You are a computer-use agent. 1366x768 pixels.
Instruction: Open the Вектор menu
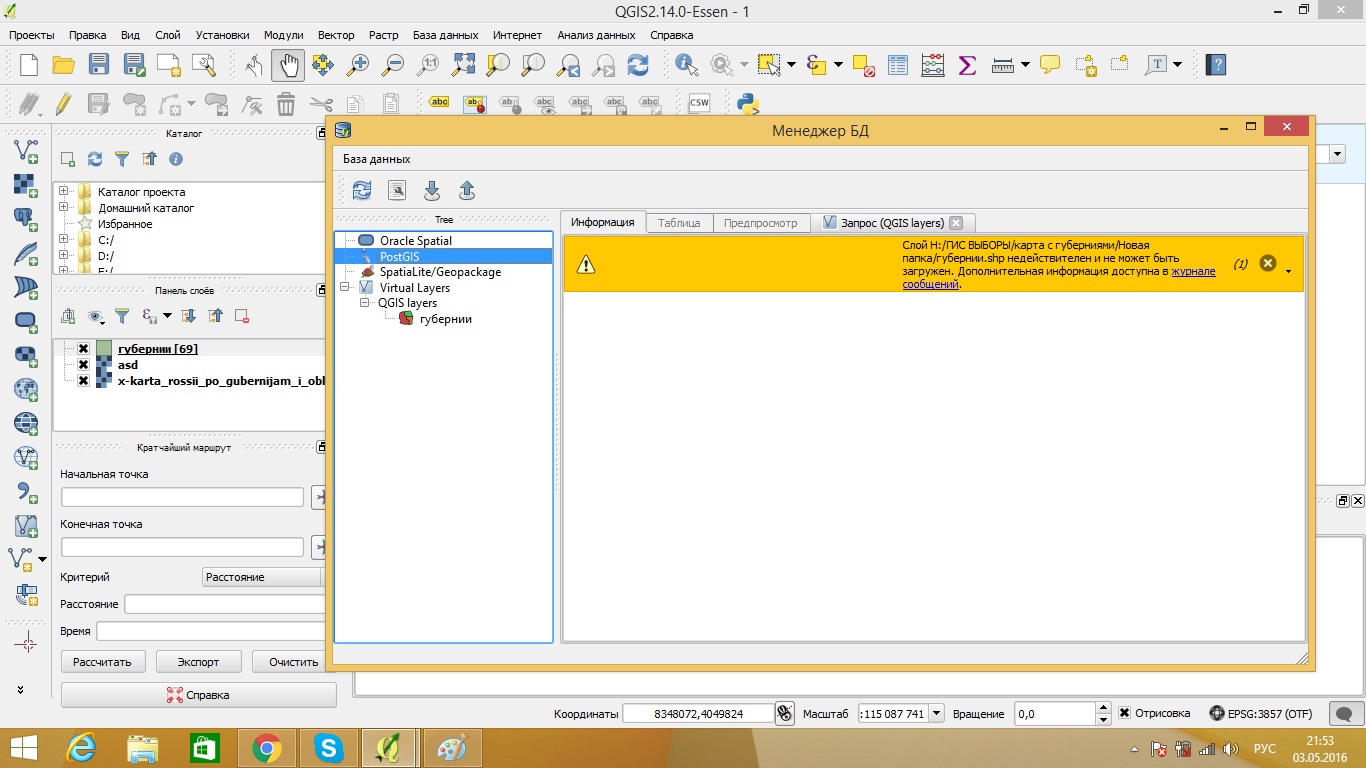(336, 35)
